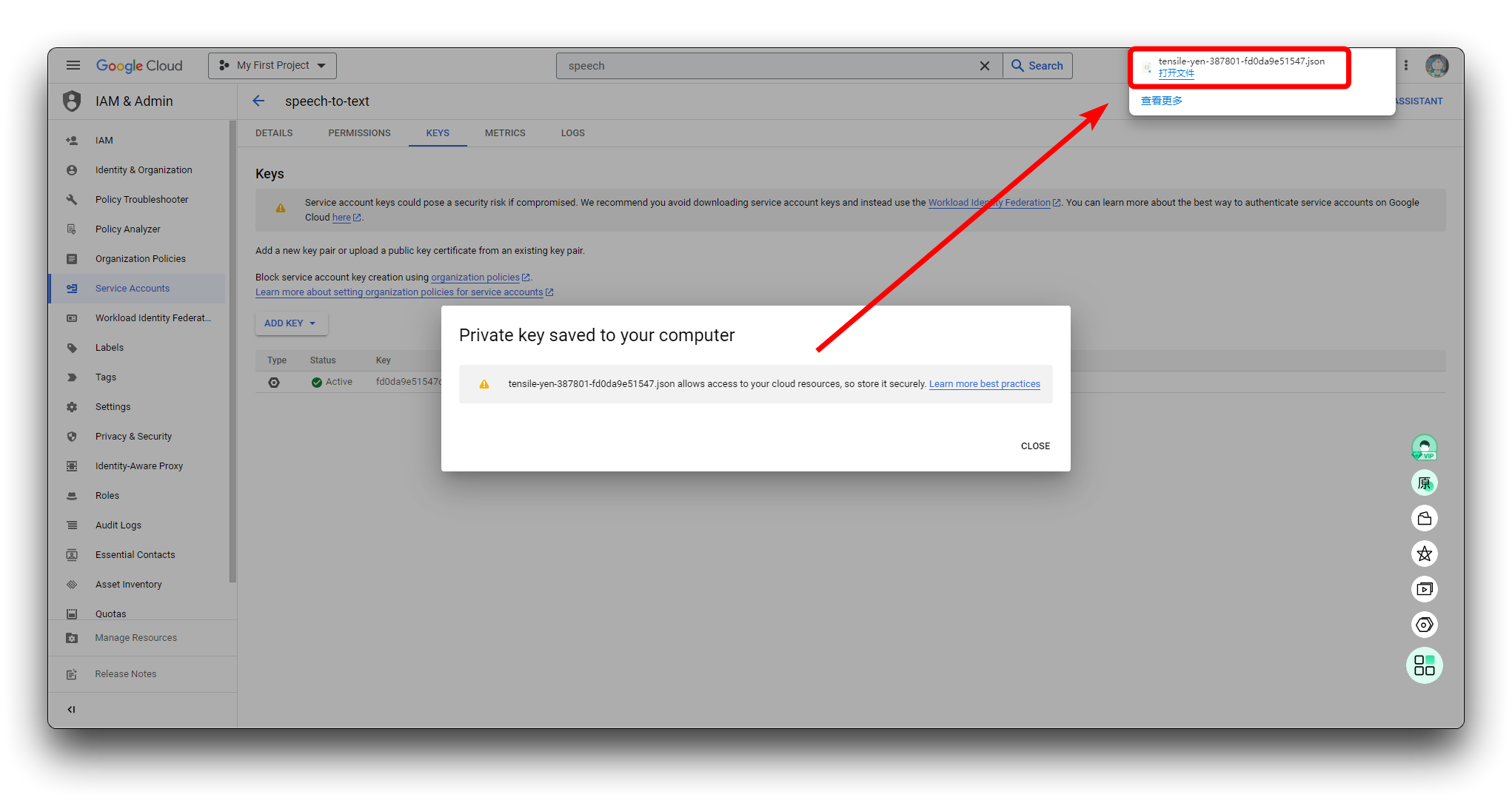Open Workload Identity Federation item
The image size is (1512, 800).
[x=138, y=318]
